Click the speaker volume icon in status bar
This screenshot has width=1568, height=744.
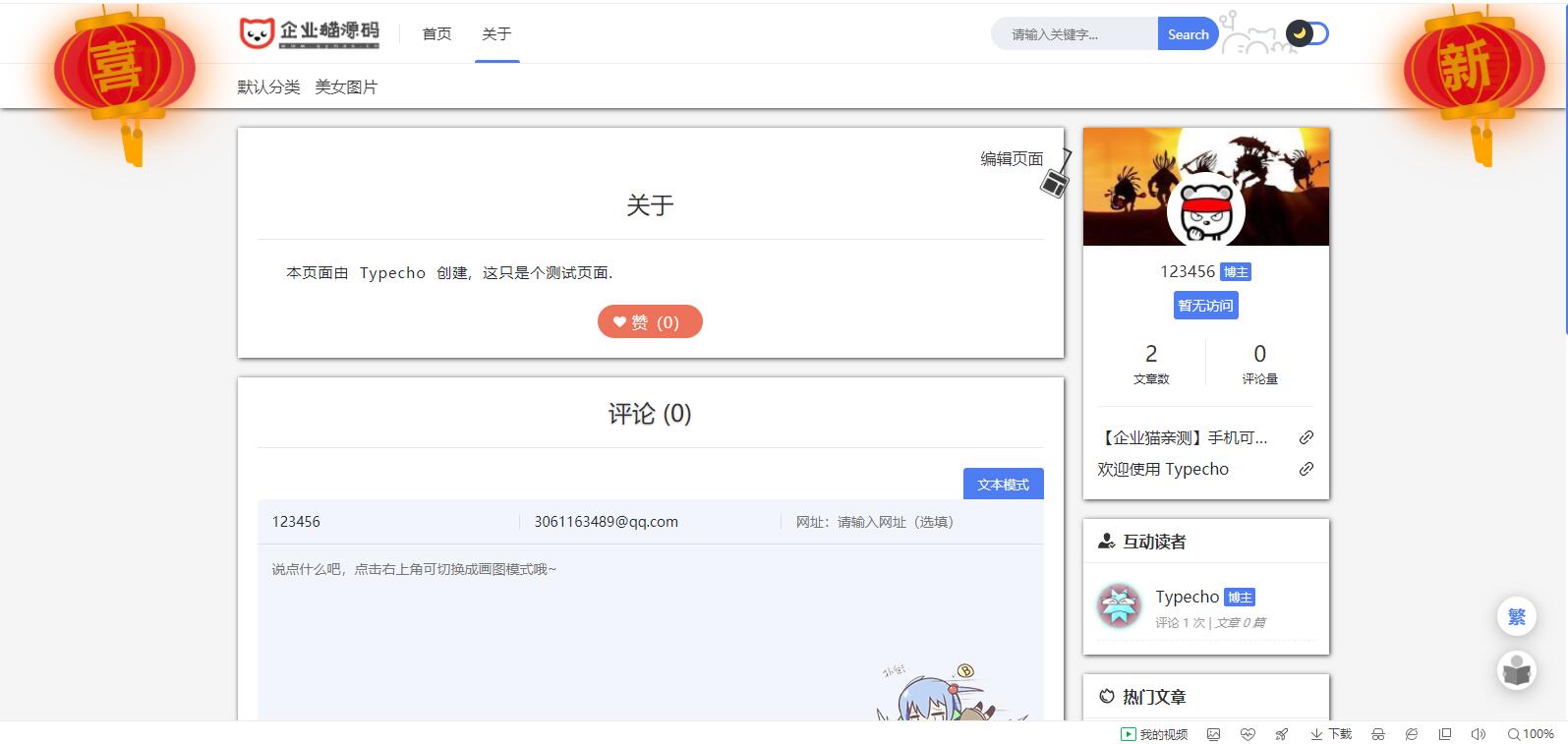click(x=1478, y=734)
